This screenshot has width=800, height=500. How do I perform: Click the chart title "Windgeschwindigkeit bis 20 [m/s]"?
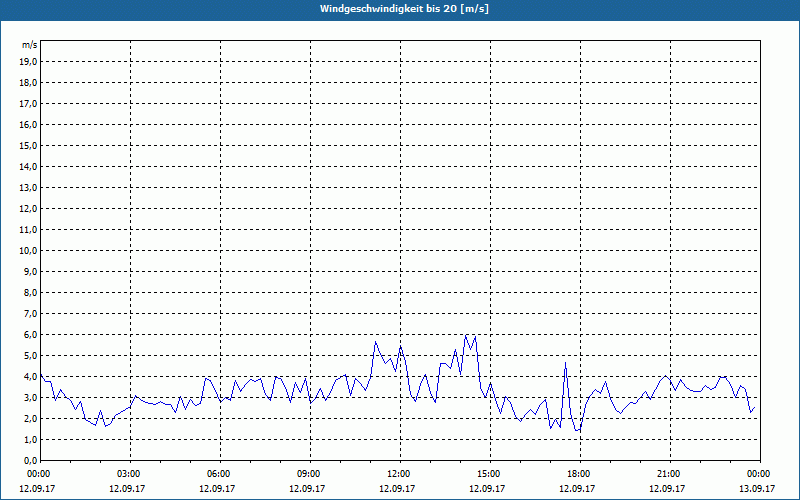tap(404, 9)
